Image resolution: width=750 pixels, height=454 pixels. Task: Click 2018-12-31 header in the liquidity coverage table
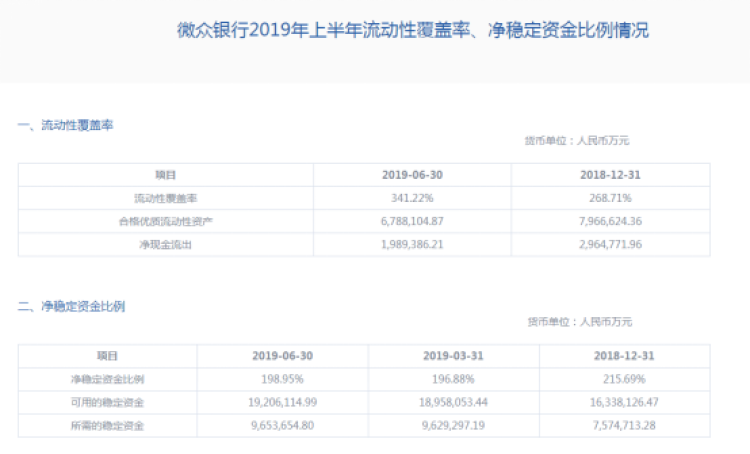[610, 174]
